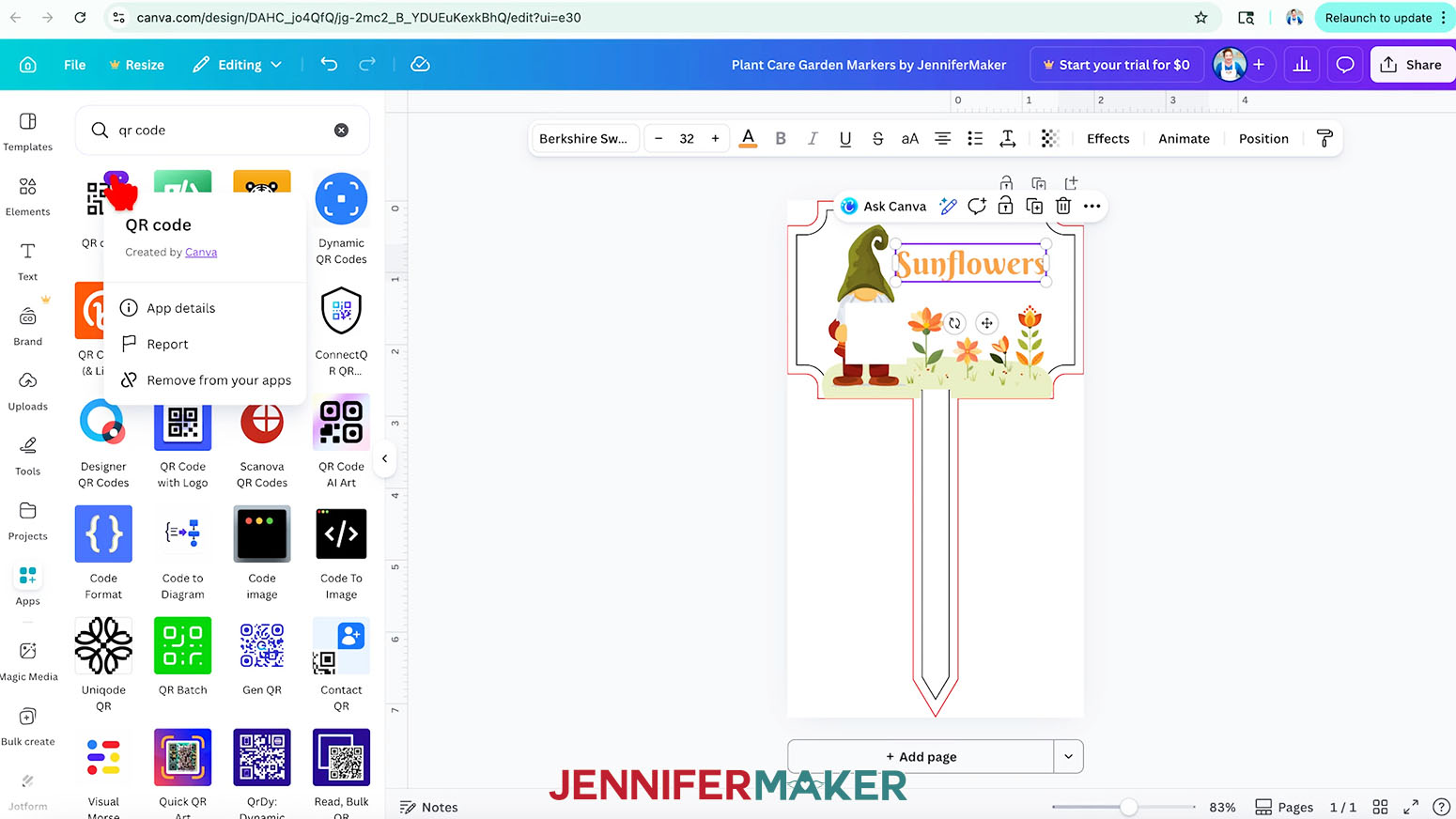This screenshot has width=1456, height=819.
Task: Increase the font size
Action: (x=715, y=138)
